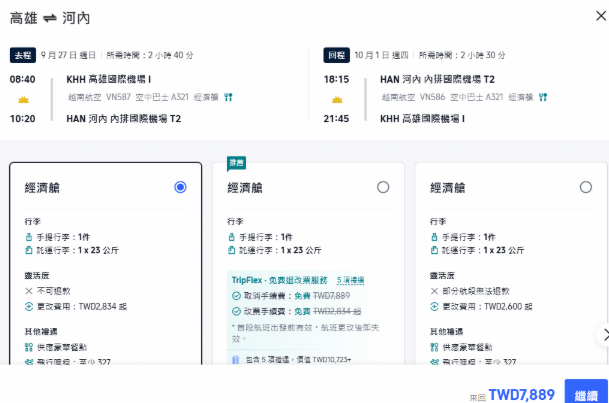This screenshot has height=403, width=609.
Task: Click the round-trip TWD7,889 total price
Action: 521,395
